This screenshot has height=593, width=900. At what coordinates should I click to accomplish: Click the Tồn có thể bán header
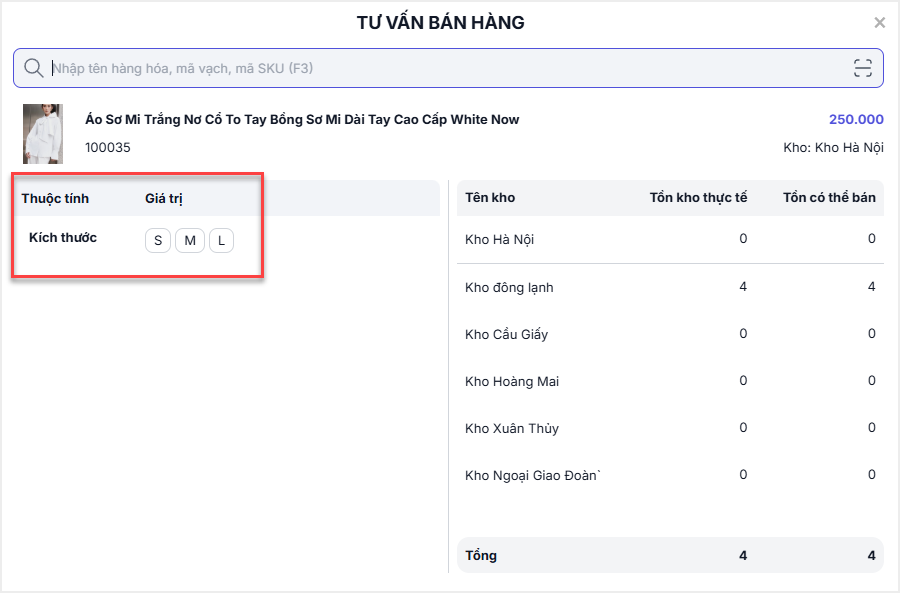[829, 198]
